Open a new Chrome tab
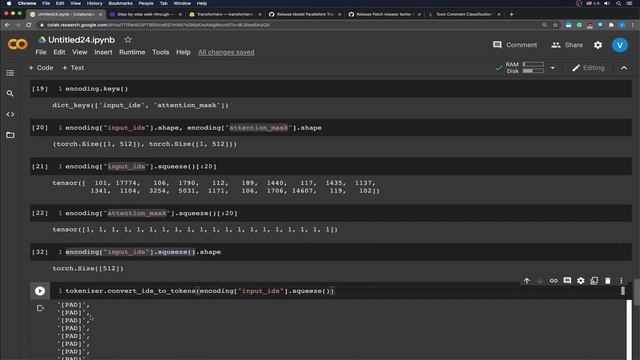 [511, 14]
